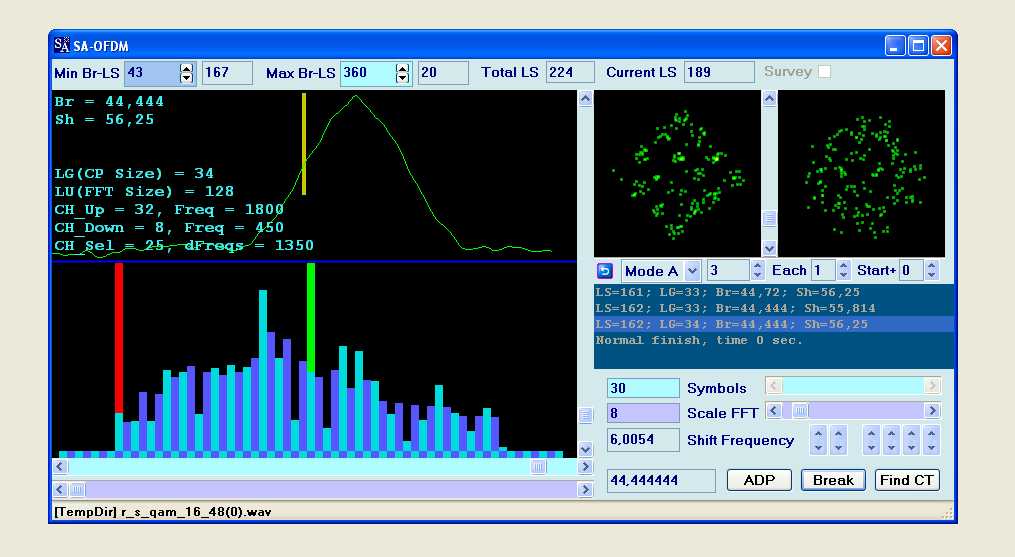Click the Scale FFT slider right arrow
Screen dimensions: 1015x557
point(932,411)
